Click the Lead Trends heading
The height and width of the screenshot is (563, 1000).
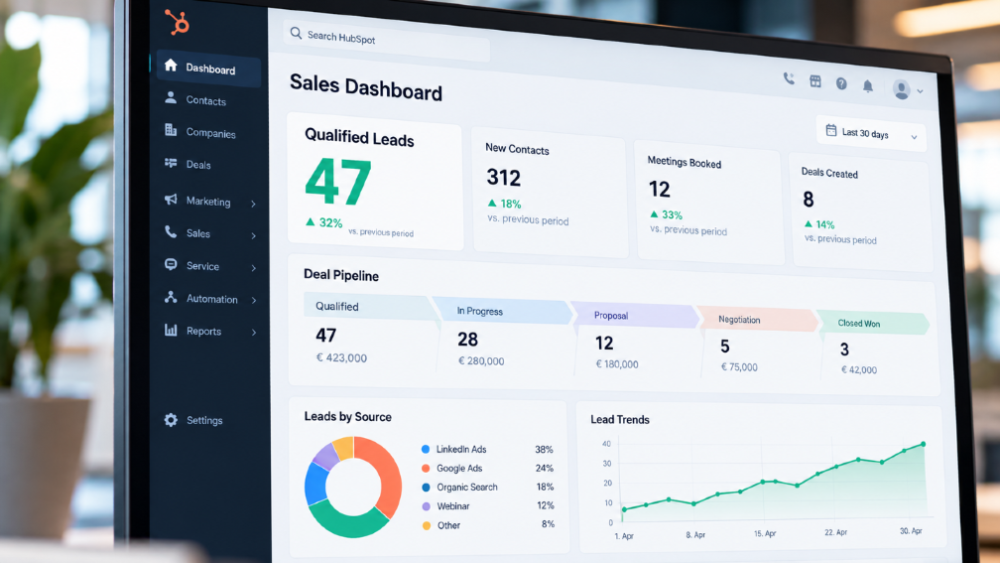coord(620,420)
